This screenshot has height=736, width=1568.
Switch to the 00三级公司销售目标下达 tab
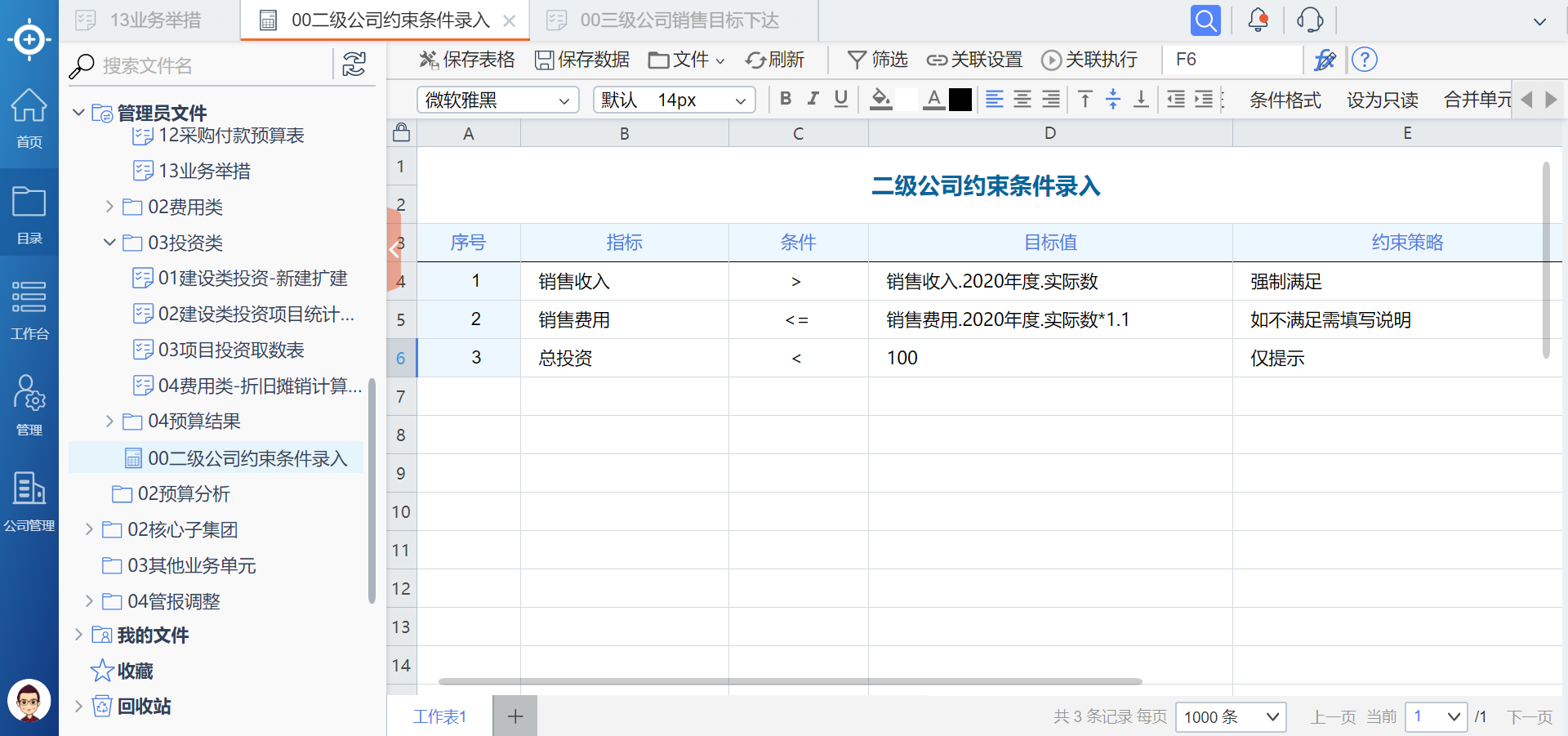679,20
